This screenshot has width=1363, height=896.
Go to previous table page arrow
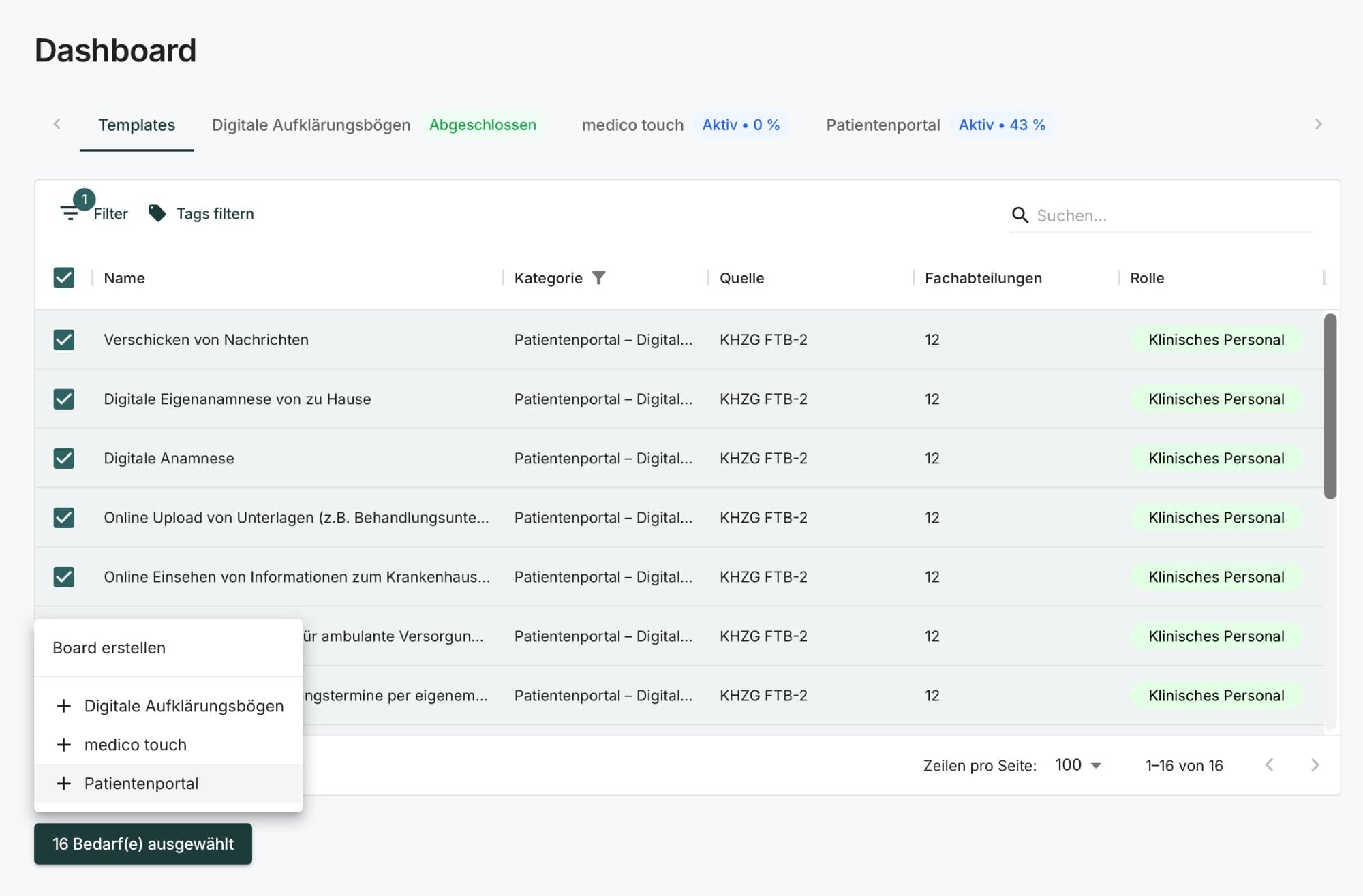(1269, 764)
